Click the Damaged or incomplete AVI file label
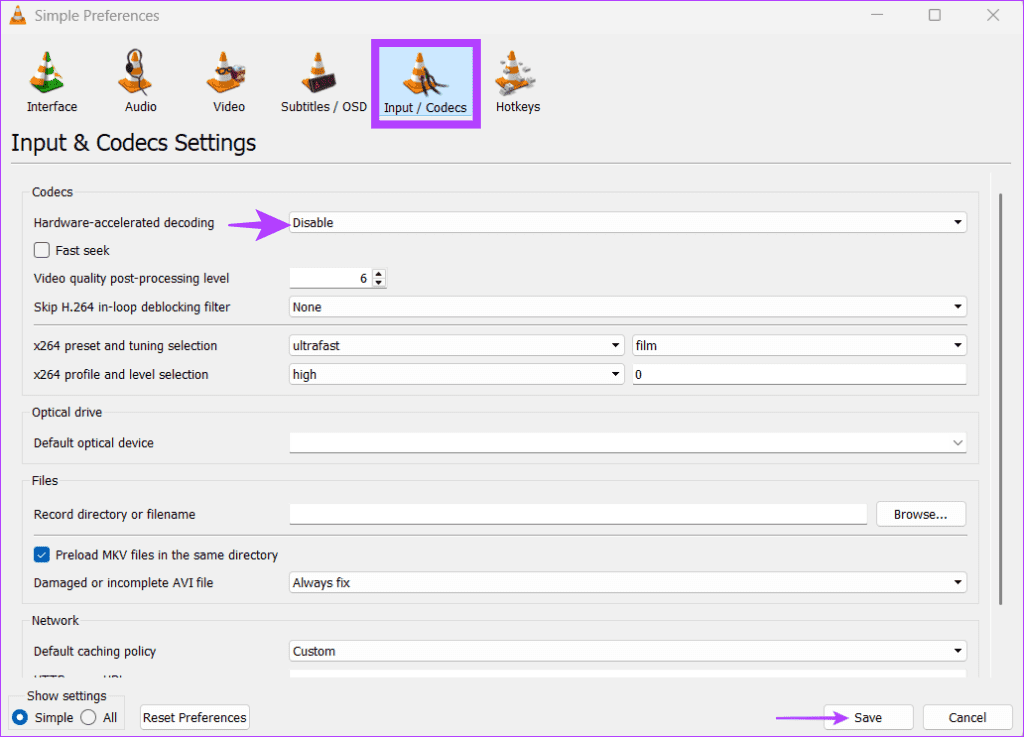Viewport: 1024px width, 737px height. (x=123, y=582)
